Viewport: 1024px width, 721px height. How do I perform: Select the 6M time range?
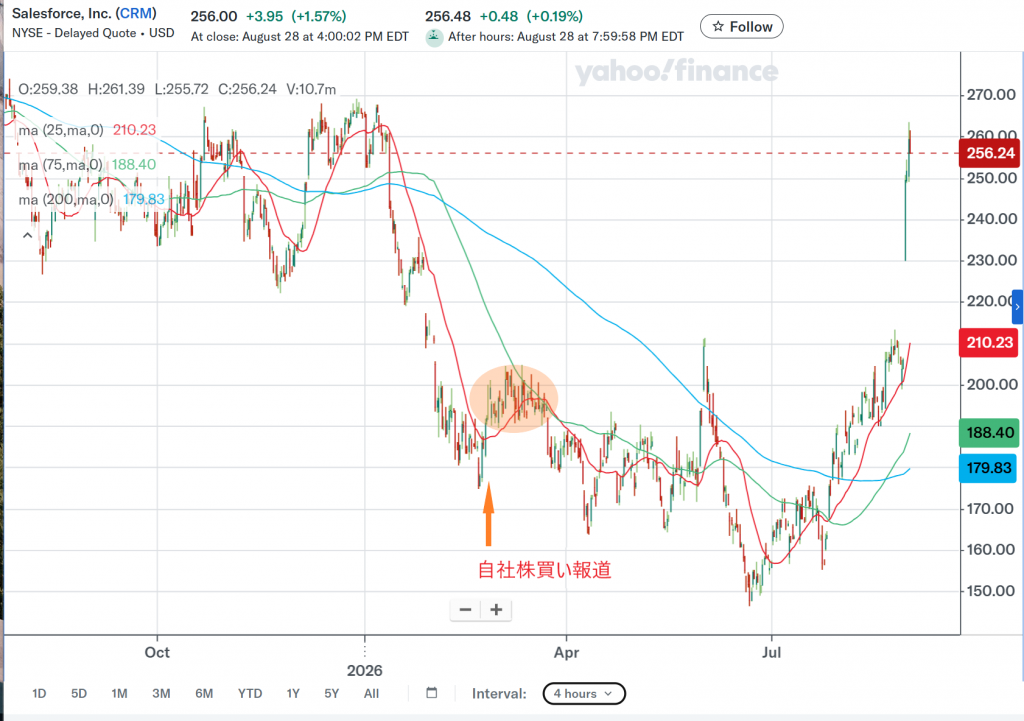click(204, 694)
